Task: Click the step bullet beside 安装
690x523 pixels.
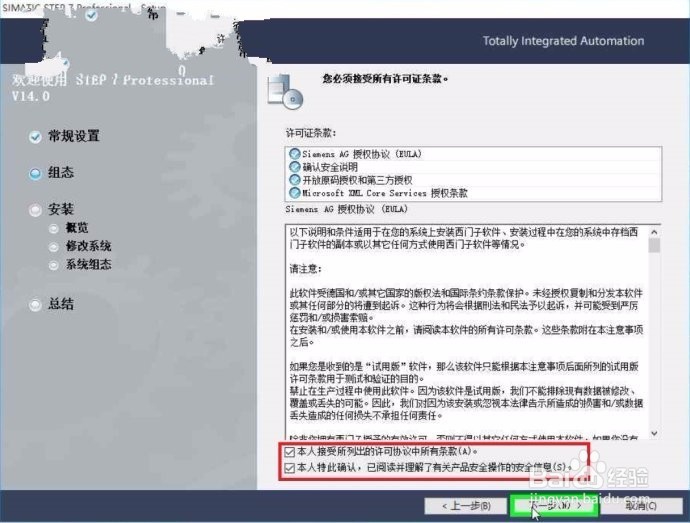Action: [35, 210]
